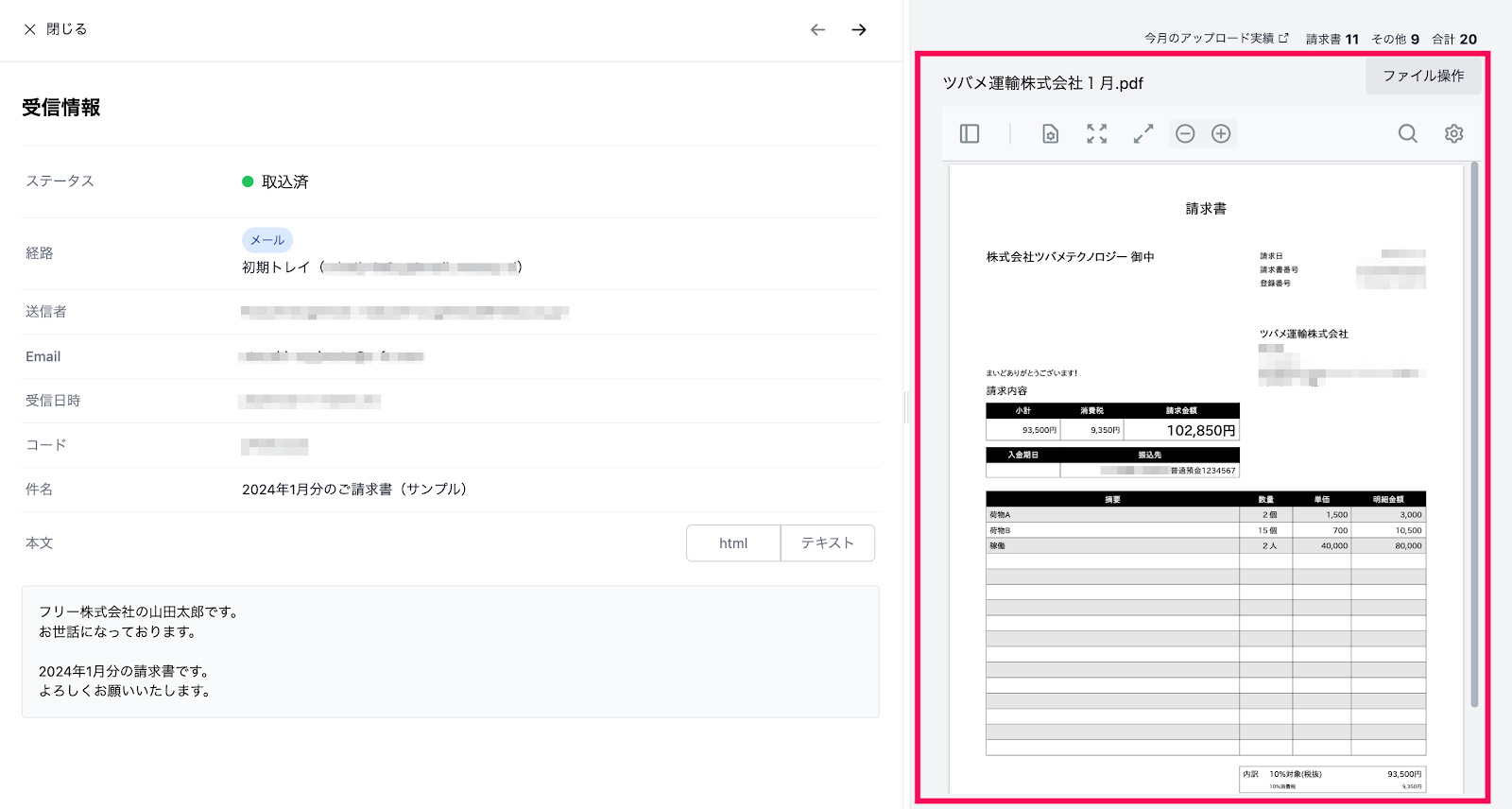This screenshot has width=1512, height=809.
Task: Click the メール route tag
Action: click(x=267, y=240)
